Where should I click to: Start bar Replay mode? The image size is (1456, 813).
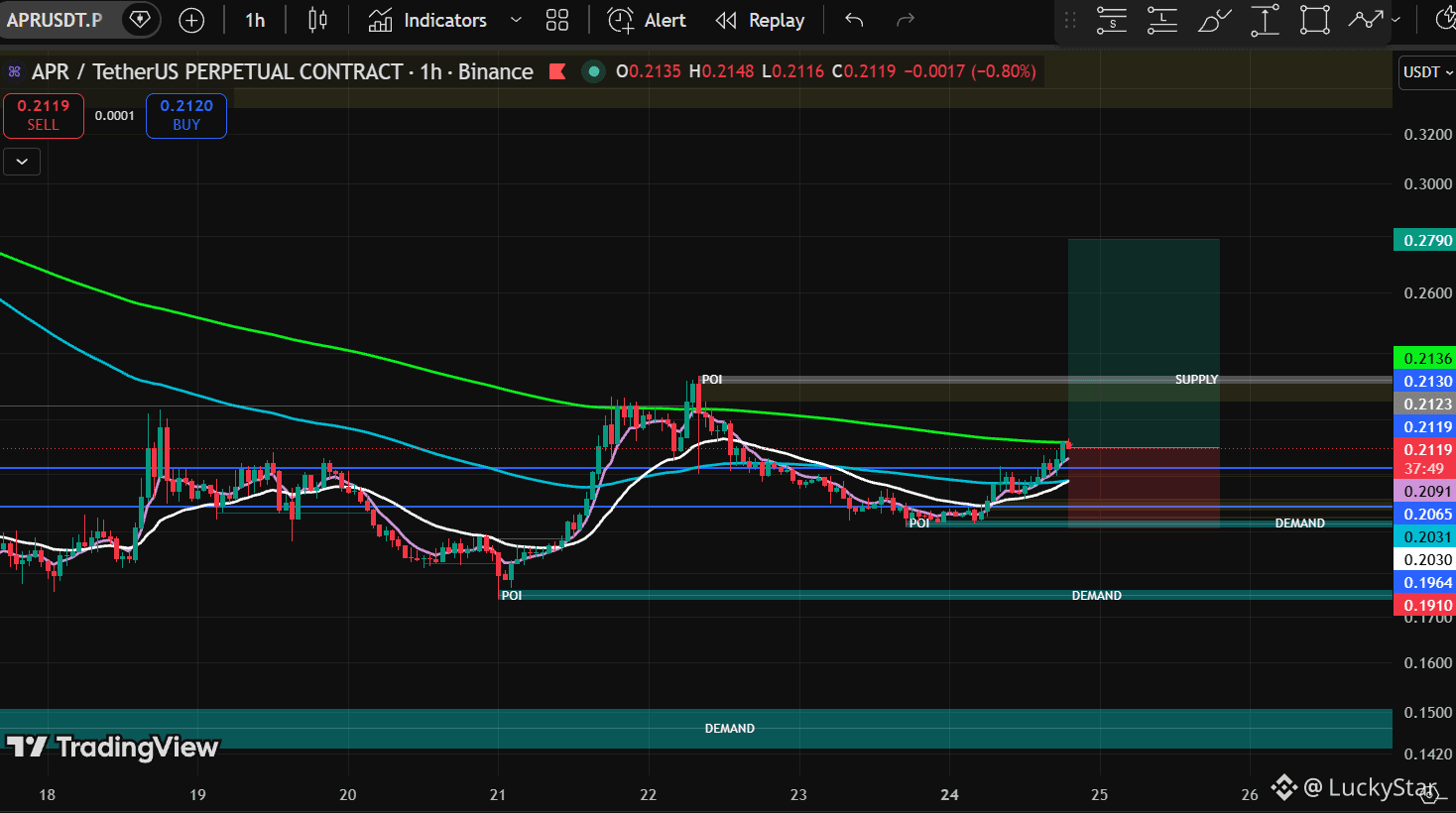(760, 20)
